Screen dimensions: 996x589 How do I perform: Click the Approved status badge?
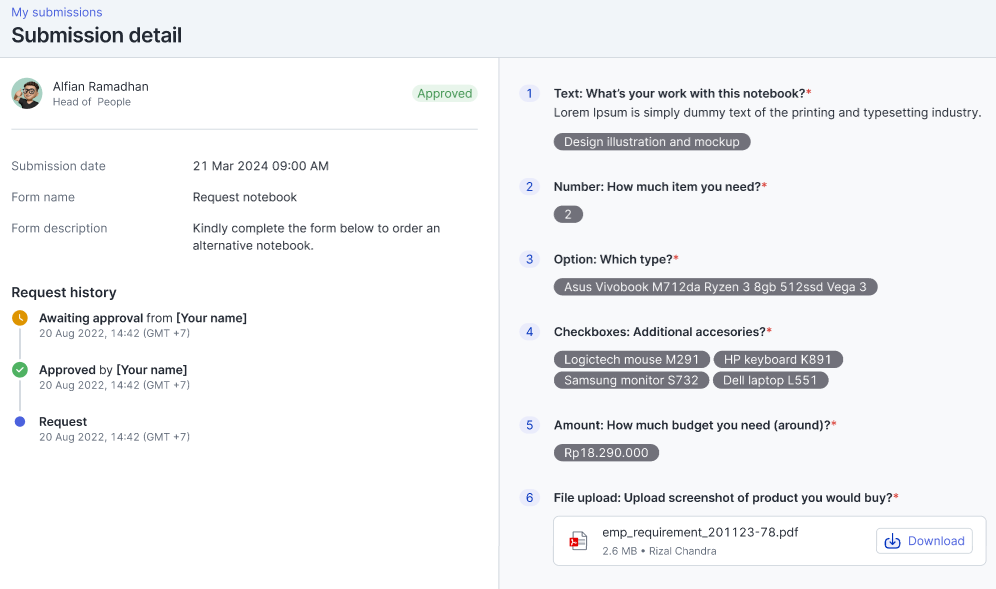tap(445, 93)
